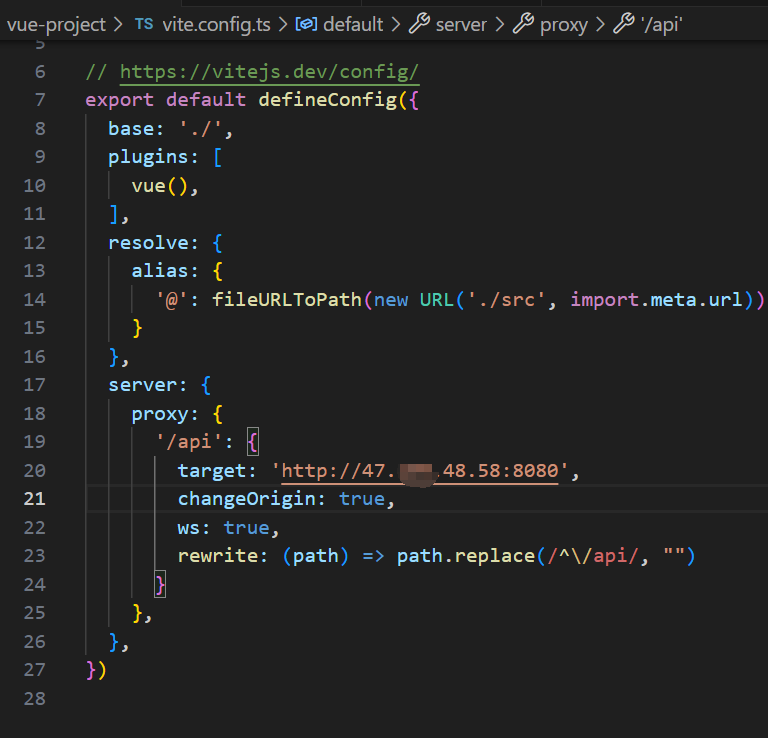The width and height of the screenshot is (768, 738).
Task: Click the /^\/api/ regex literal
Action: pyautogui.click(x=593, y=556)
